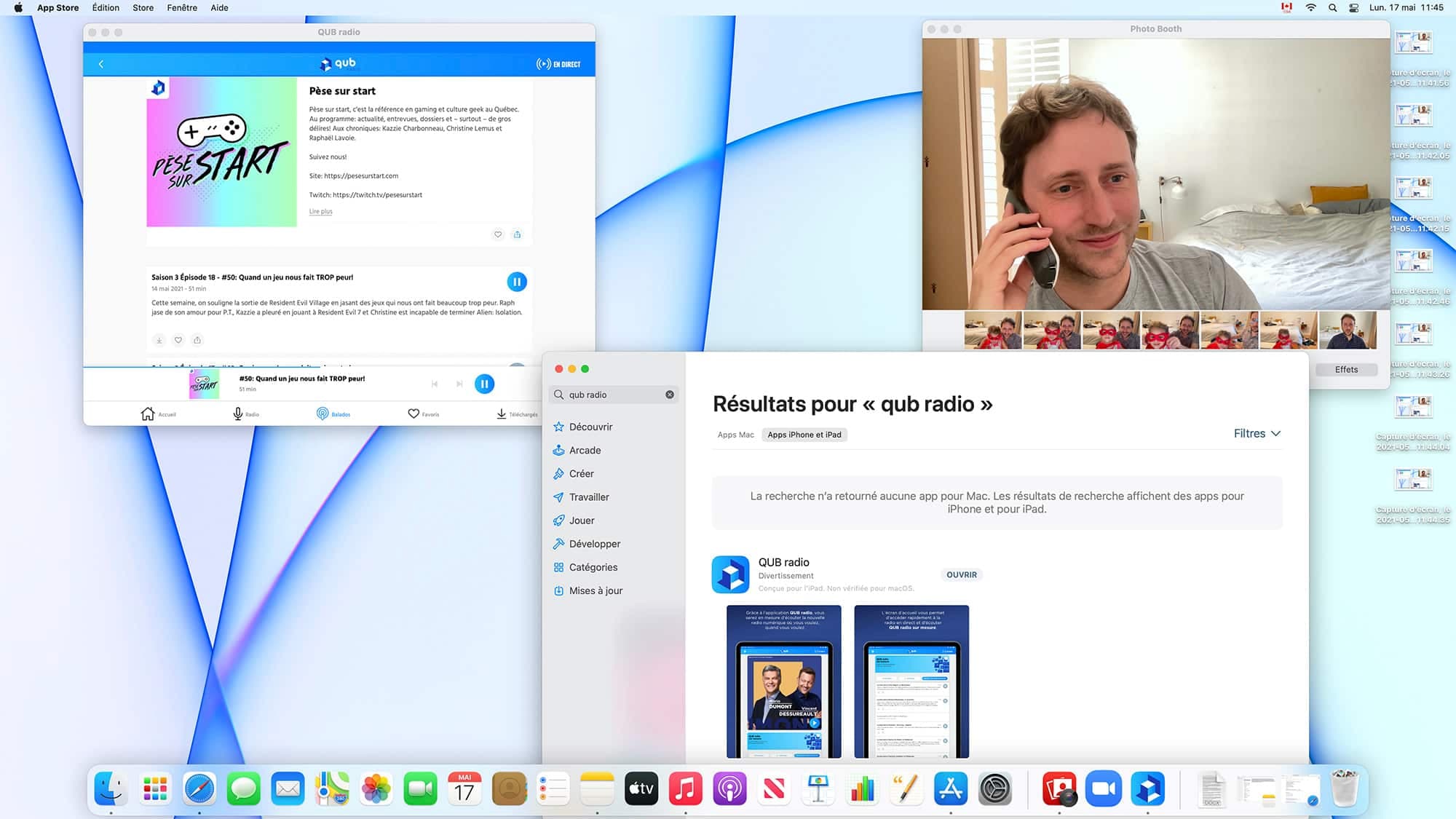Image resolution: width=1456 pixels, height=819 pixels.
Task: Launch Podcasts from the Dock
Action: pyautogui.click(x=730, y=788)
